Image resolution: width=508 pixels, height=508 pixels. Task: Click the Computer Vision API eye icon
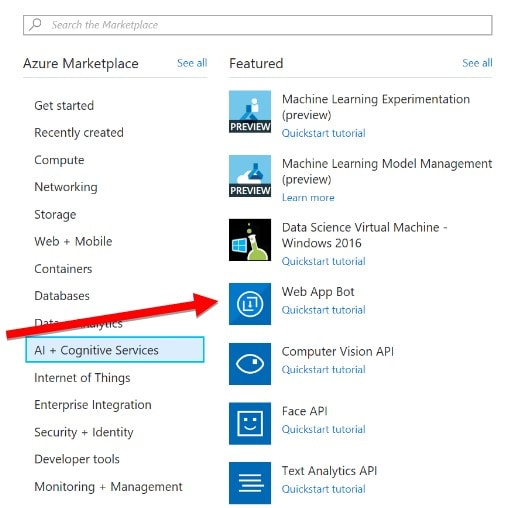click(250, 364)
